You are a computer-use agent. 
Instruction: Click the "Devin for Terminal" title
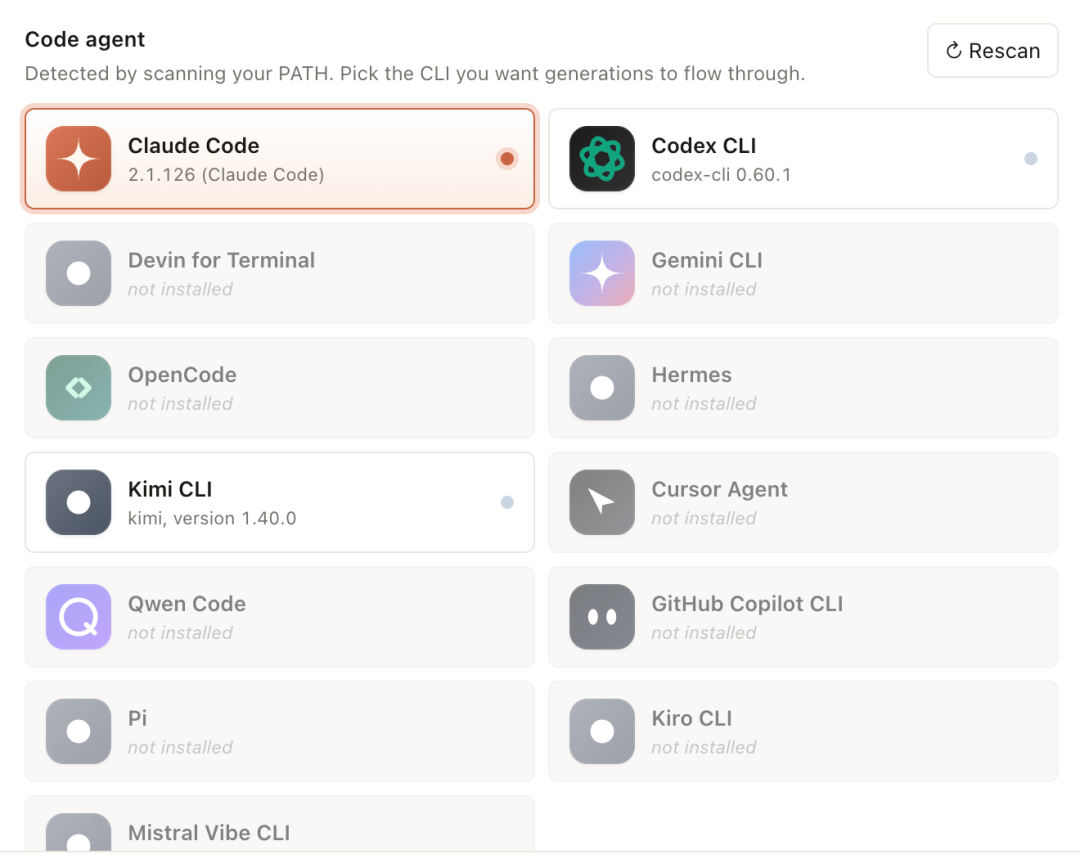pos(221,260)
